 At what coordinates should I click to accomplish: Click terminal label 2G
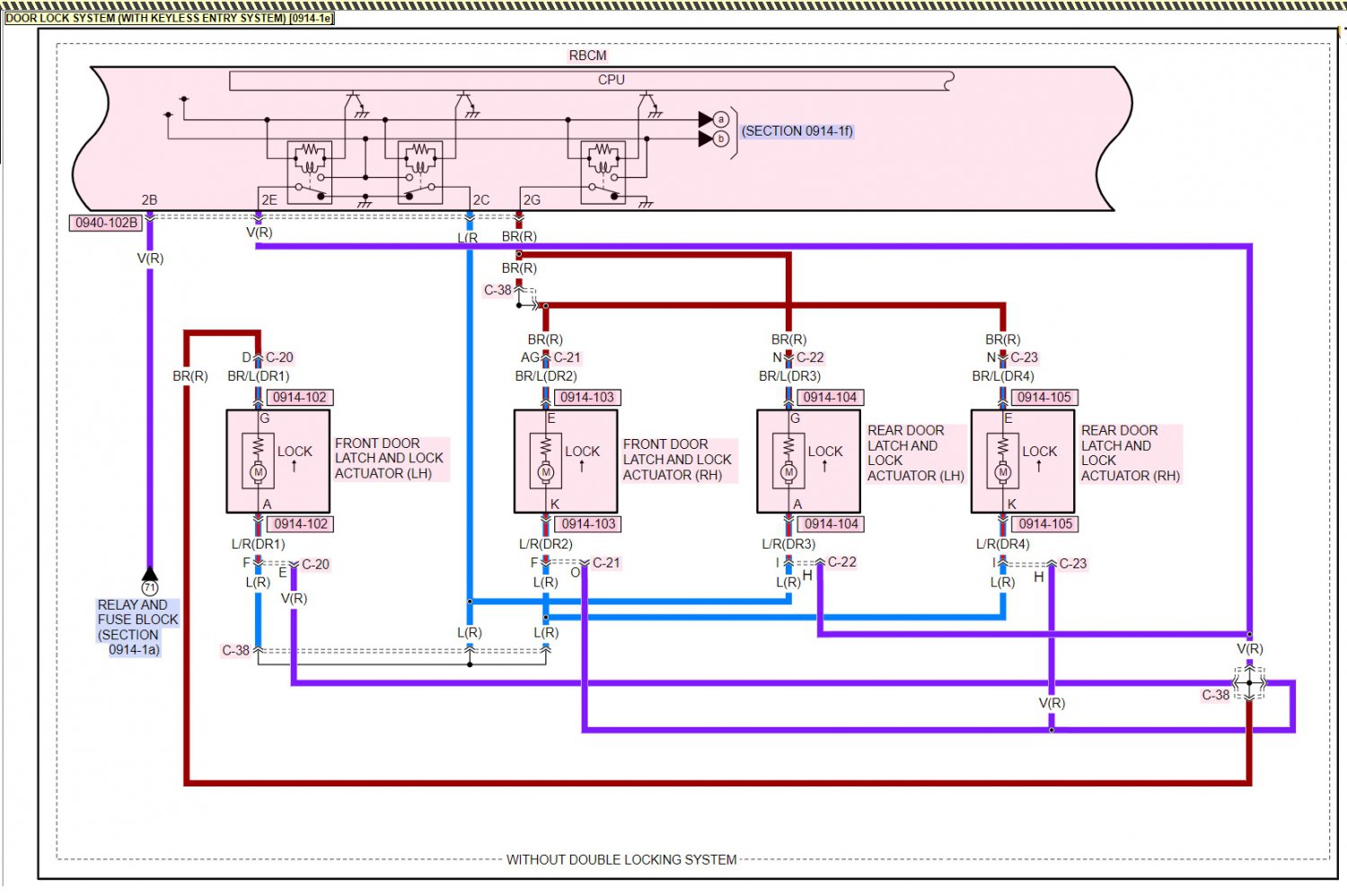(532, 200)
